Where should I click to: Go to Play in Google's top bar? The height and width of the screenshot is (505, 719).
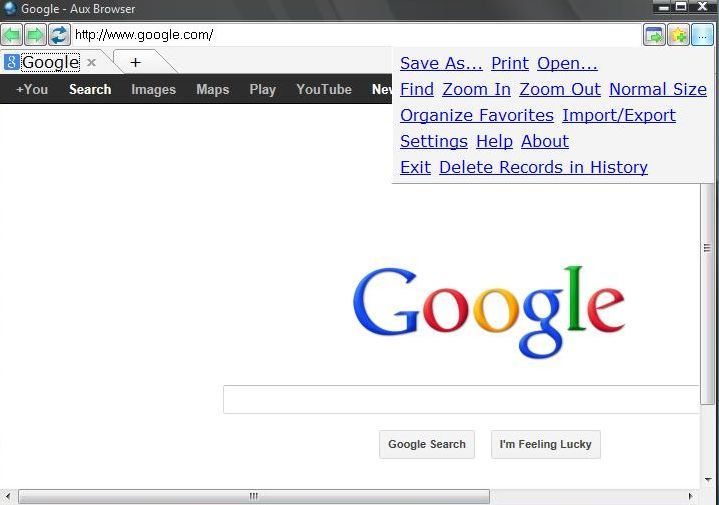tap(263, 89)
